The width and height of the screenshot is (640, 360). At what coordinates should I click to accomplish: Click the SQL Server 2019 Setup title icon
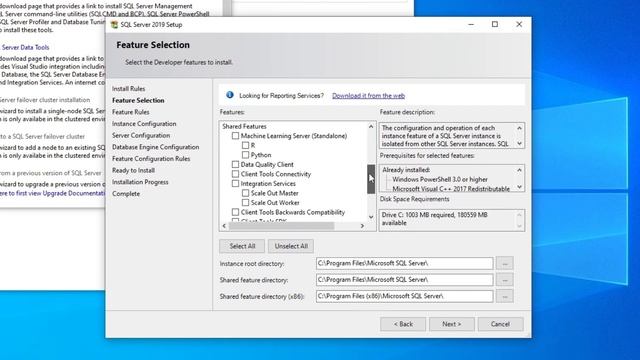click(115, 24)
